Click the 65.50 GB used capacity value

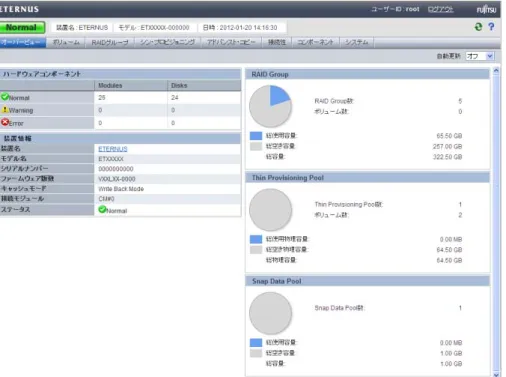(449, 136)
